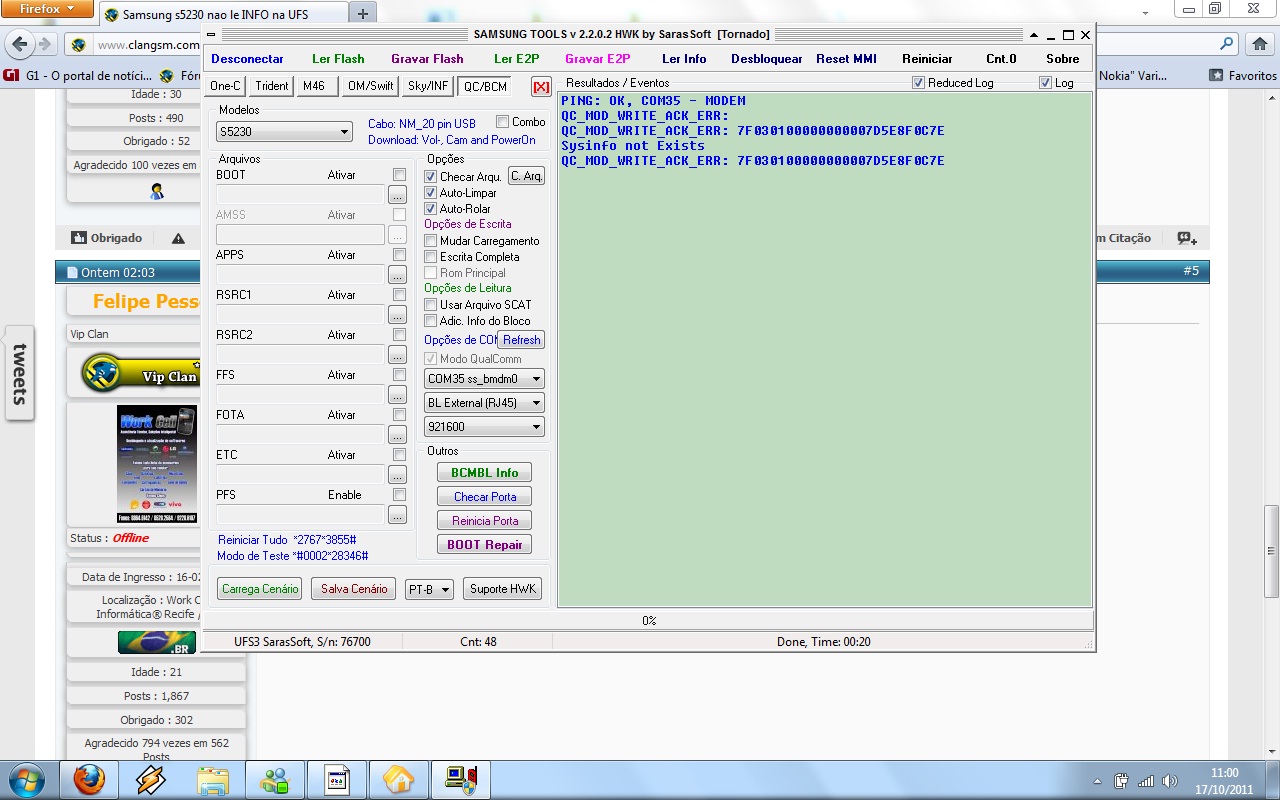Open a new Firefox tab with plus button

coord(363,13)
